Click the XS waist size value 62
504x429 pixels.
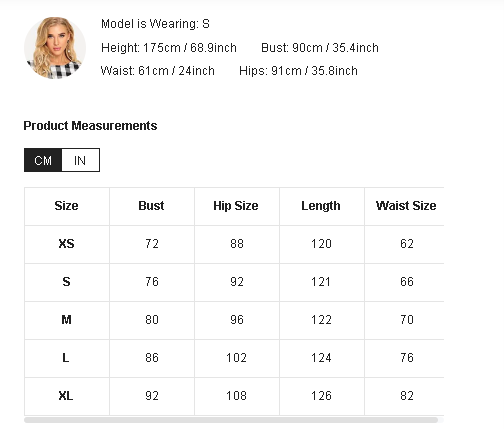pyautogui.click(x=407, y=244)
